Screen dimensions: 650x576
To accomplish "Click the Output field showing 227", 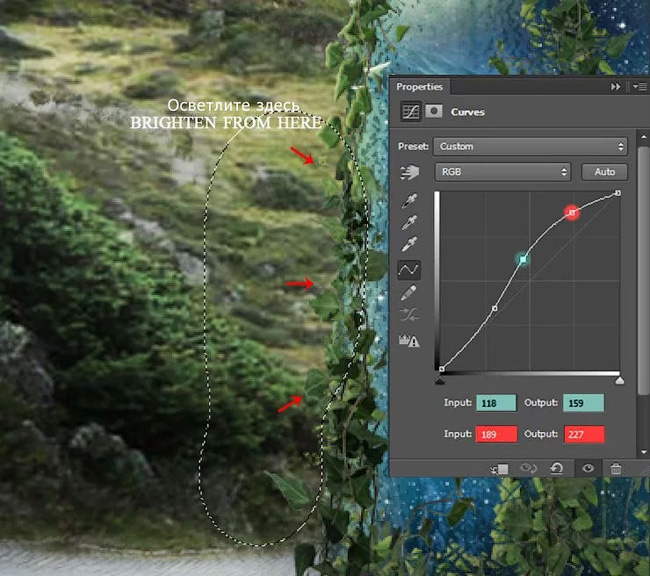I will 584,434.
